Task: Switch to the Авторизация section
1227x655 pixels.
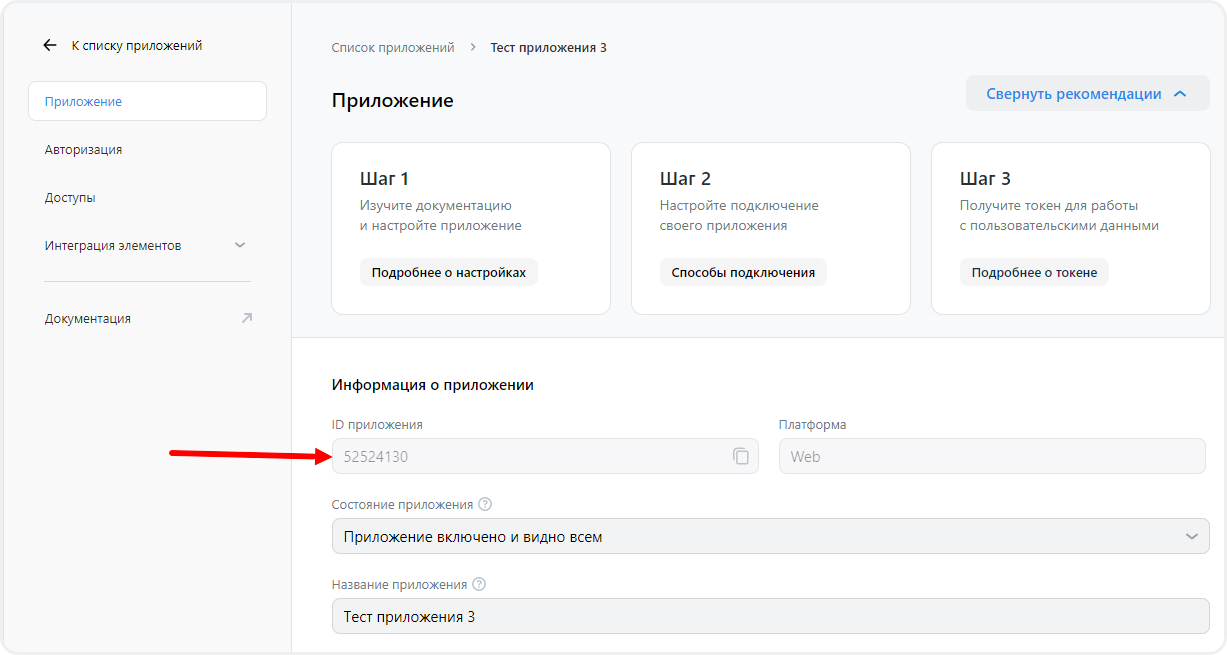Action: [x=82, y=149]
